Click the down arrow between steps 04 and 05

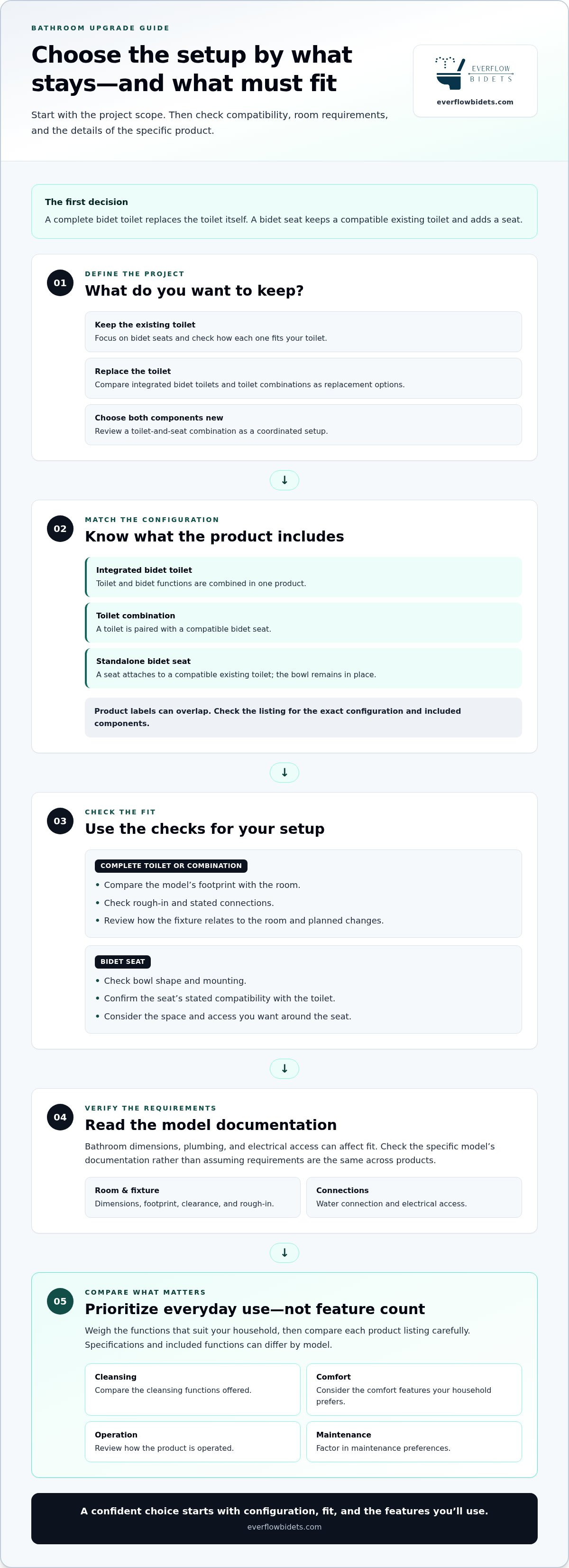(284, 1253)
